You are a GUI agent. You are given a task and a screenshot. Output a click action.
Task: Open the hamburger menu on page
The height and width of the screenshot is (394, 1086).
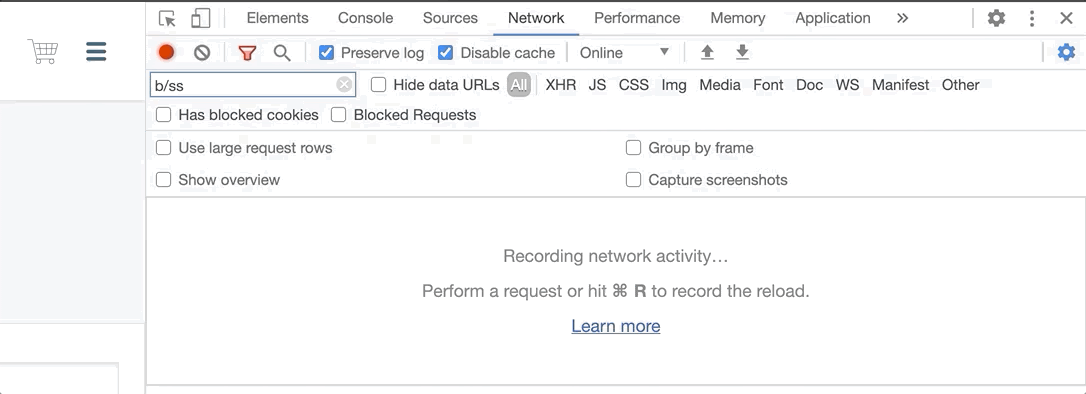[96, 51]
